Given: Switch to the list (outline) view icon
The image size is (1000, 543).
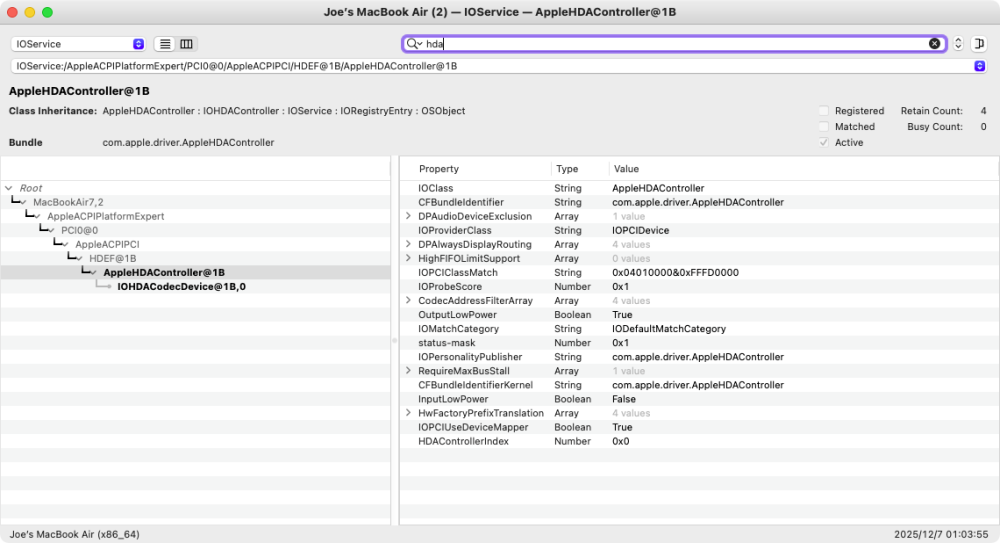Looking at the screenshot, I should point(165,44).
